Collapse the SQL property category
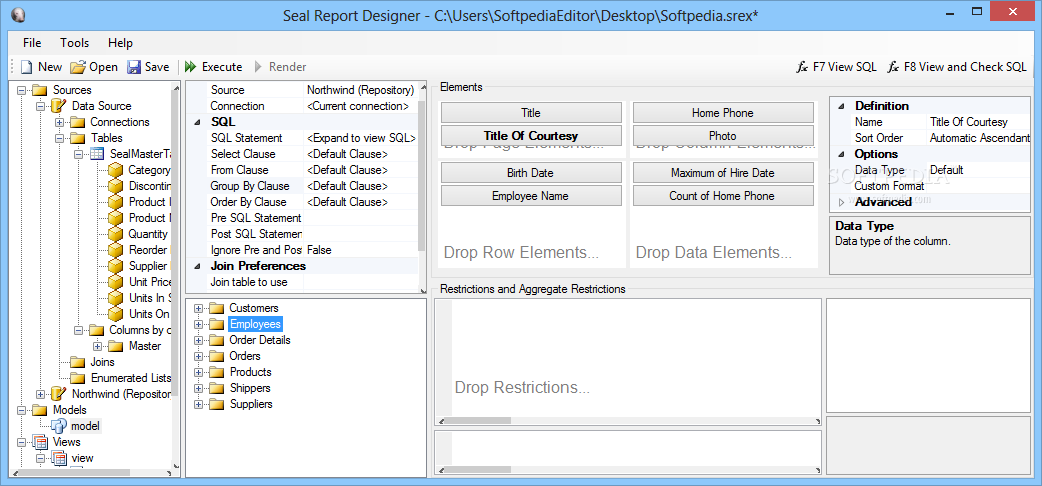1042x486 pixels. pos(197,122)
